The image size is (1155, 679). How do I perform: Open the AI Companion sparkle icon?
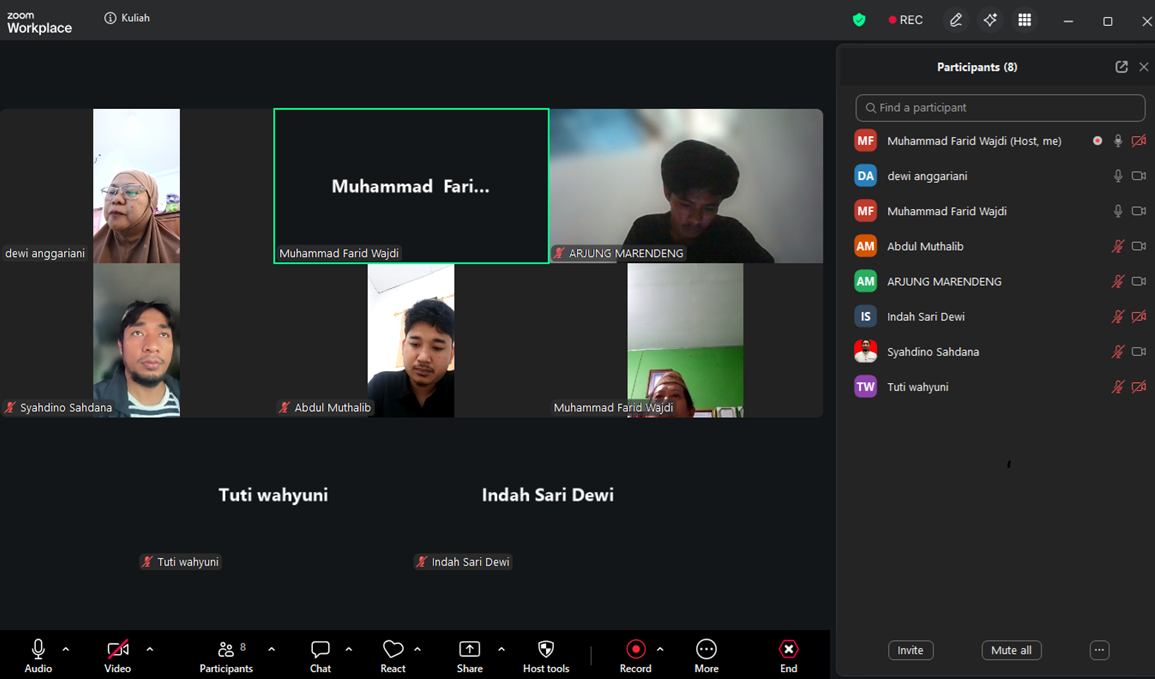click(x=990, y=20)
